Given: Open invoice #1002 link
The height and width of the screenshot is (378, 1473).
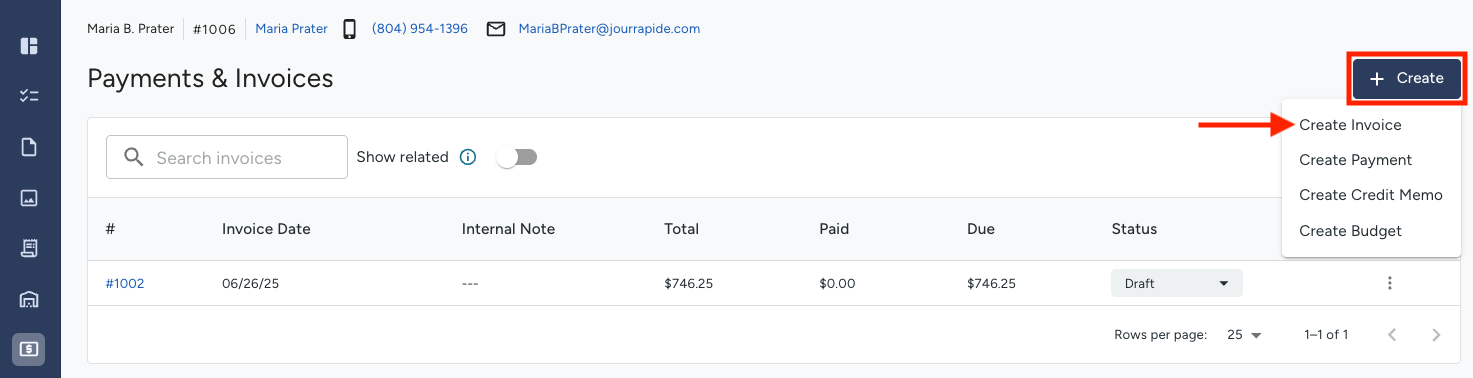Looking at the screenshot, I should pyautogui.click(x=125, y=283).
